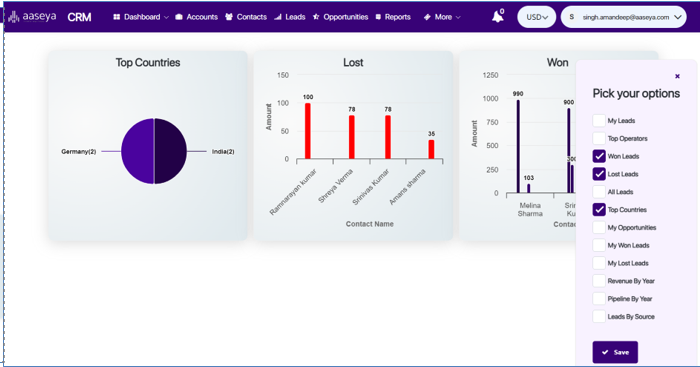Open the USD currency dropdown
This screenshot has height=367, width=700.
pos(537,17)
